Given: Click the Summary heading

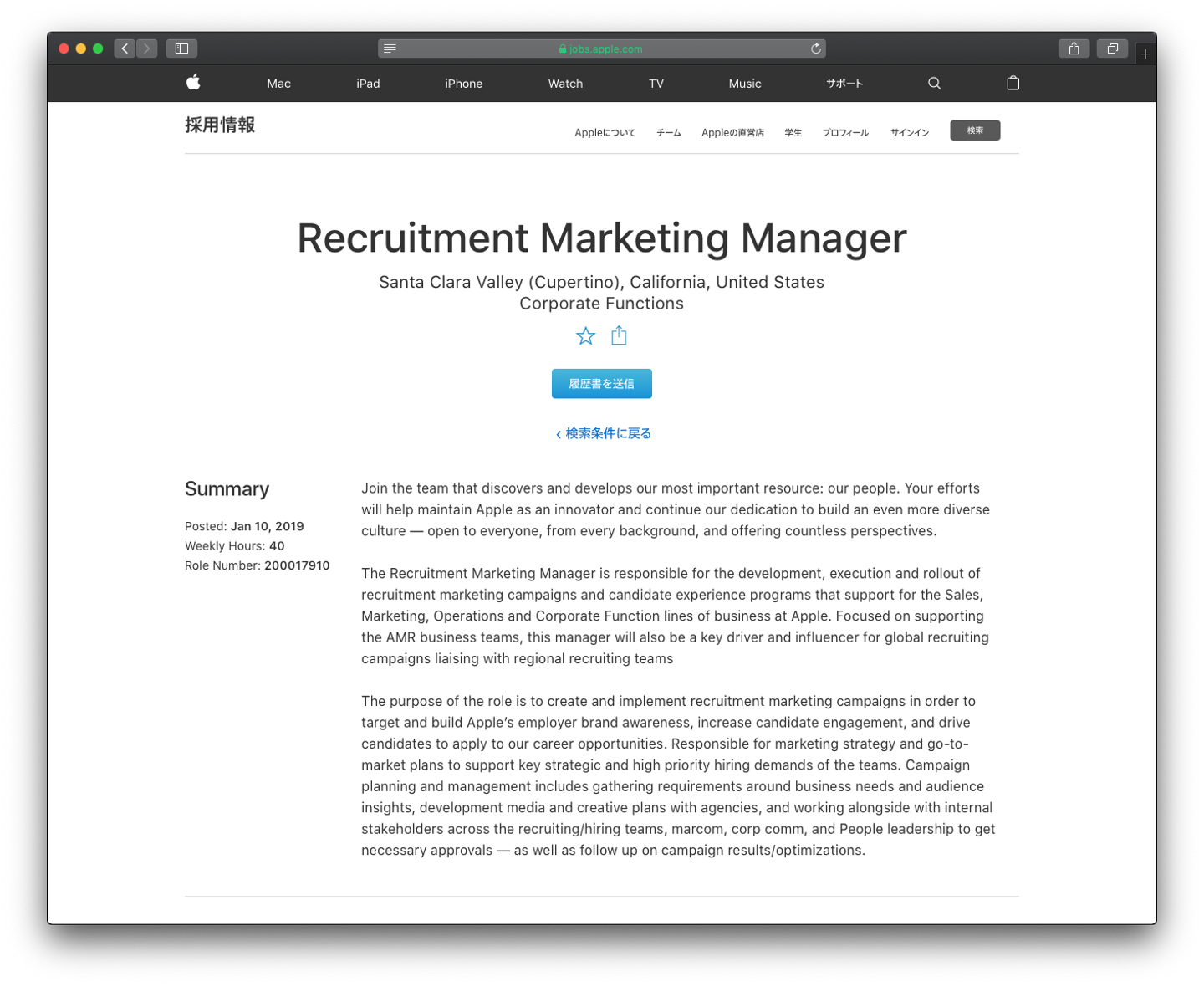Looking at the screenshot, I should pos(227,489).
